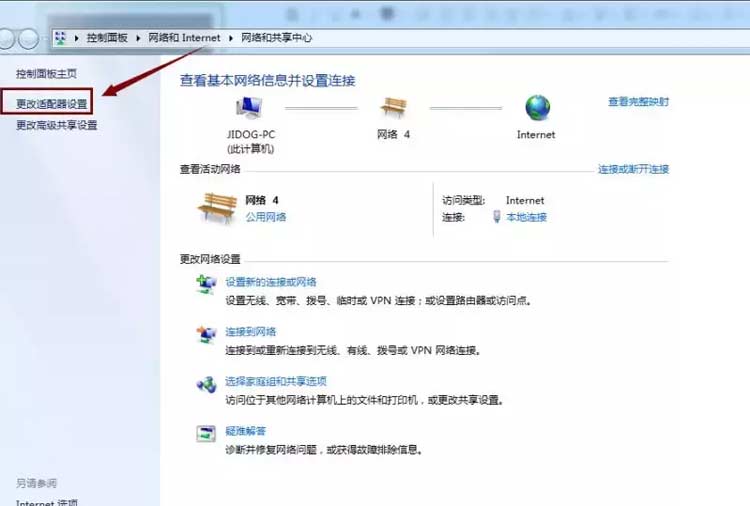Click the 本地连接 plug icon
The height and width of the screenshot is (506, 750).
click(x=496, y=217)
